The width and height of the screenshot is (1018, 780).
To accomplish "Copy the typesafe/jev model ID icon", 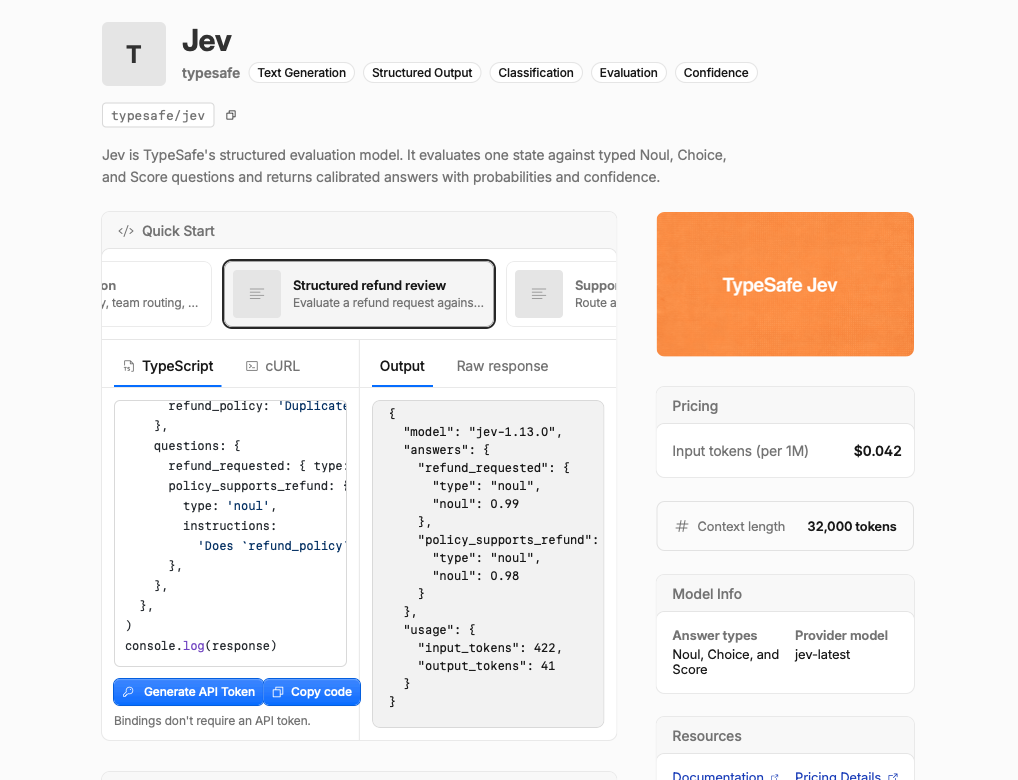I will (230, 115).
